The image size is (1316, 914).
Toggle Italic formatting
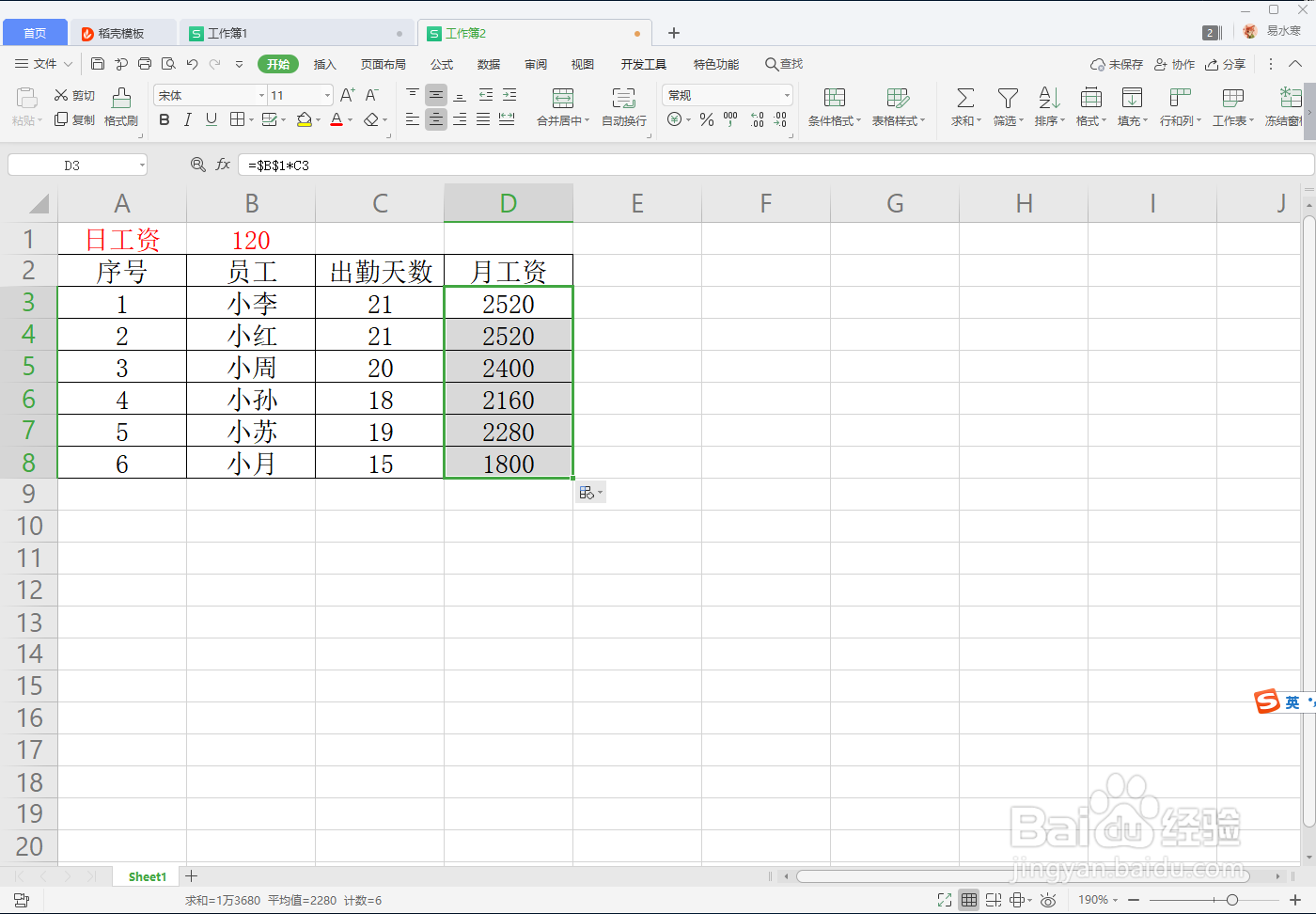click(188, 119)
